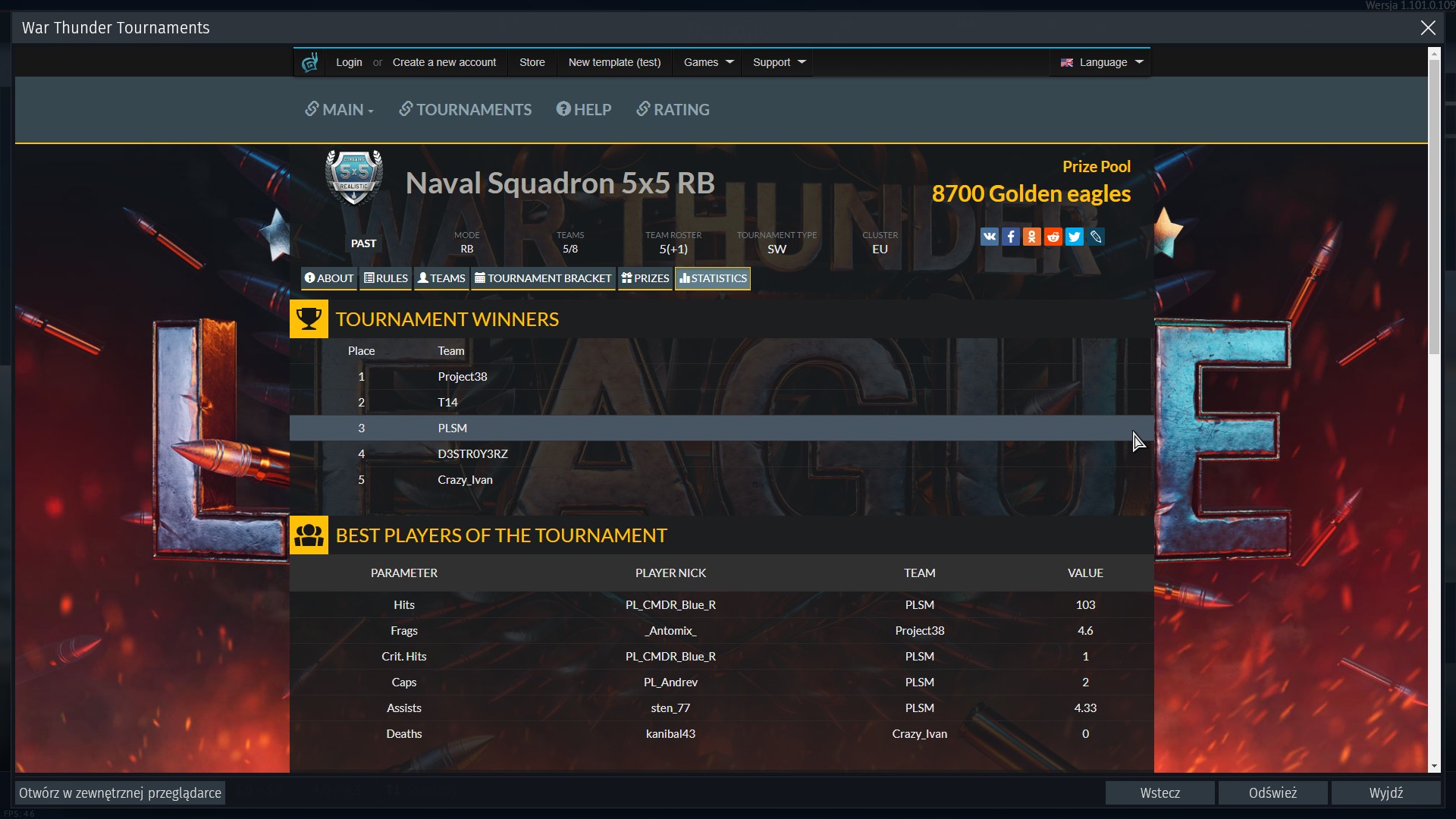Switch to the Tournament Bracket tab

click(543, 278)
